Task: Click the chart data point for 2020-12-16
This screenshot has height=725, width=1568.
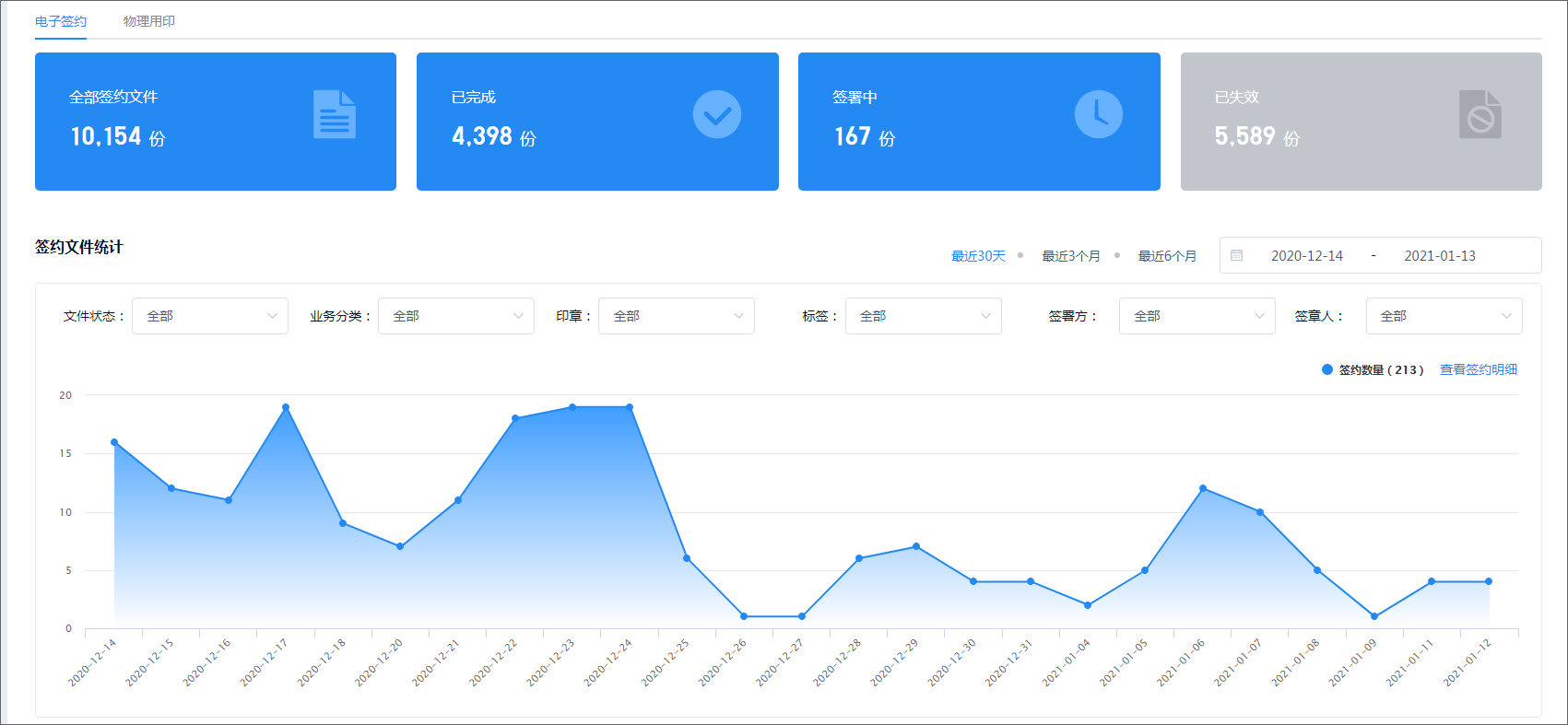Action: (229, 500)
